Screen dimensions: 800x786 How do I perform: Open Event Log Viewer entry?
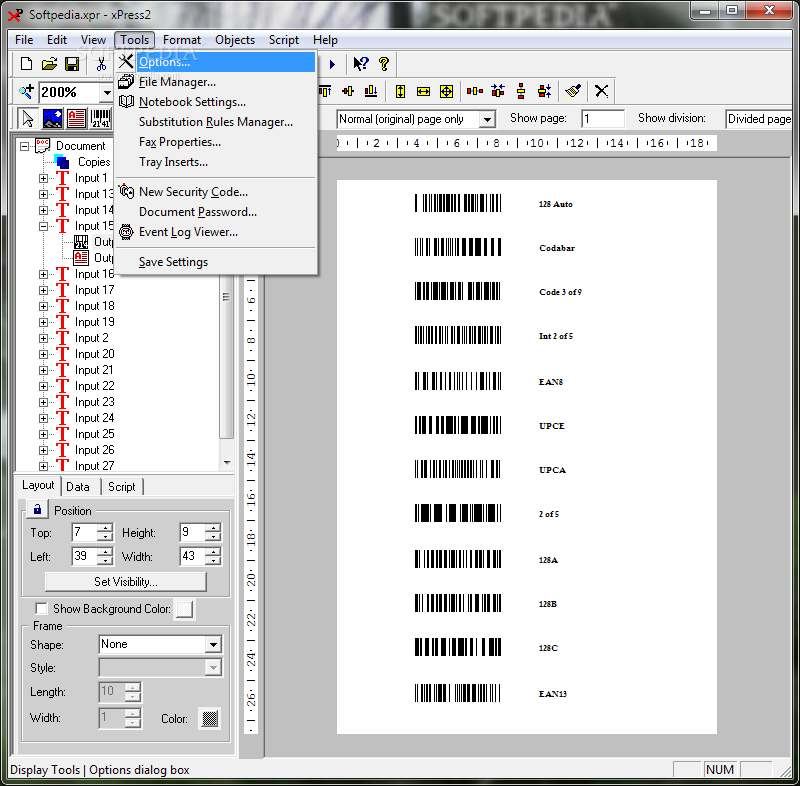click(216, 232)
